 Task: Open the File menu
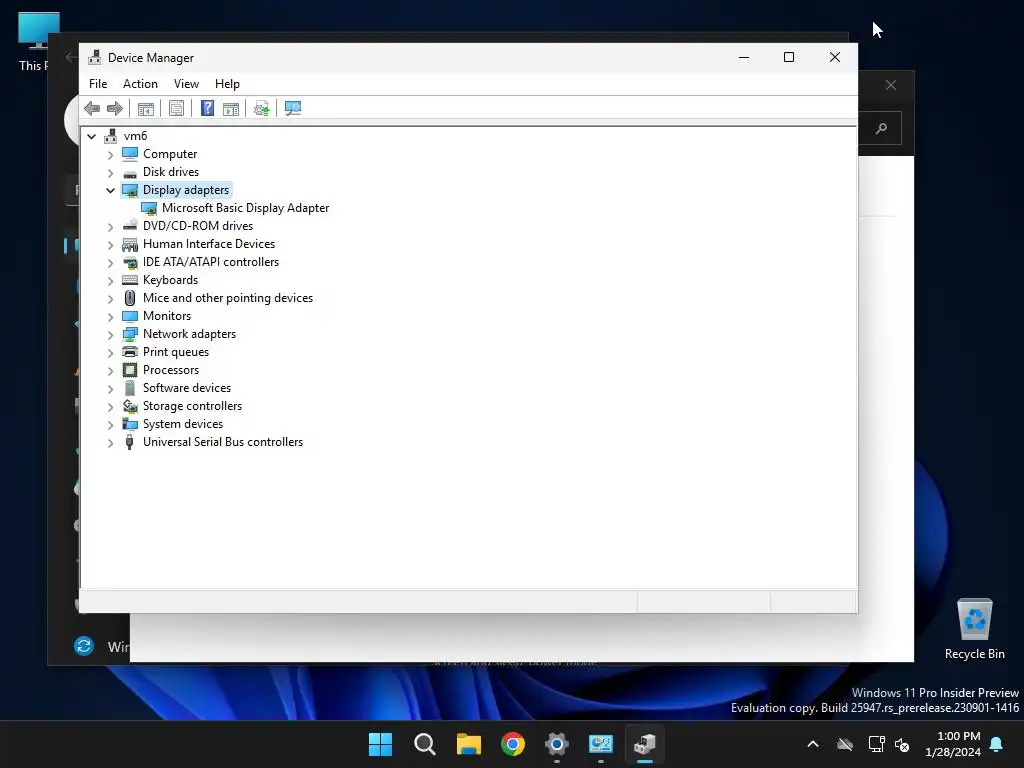[98, 84]
